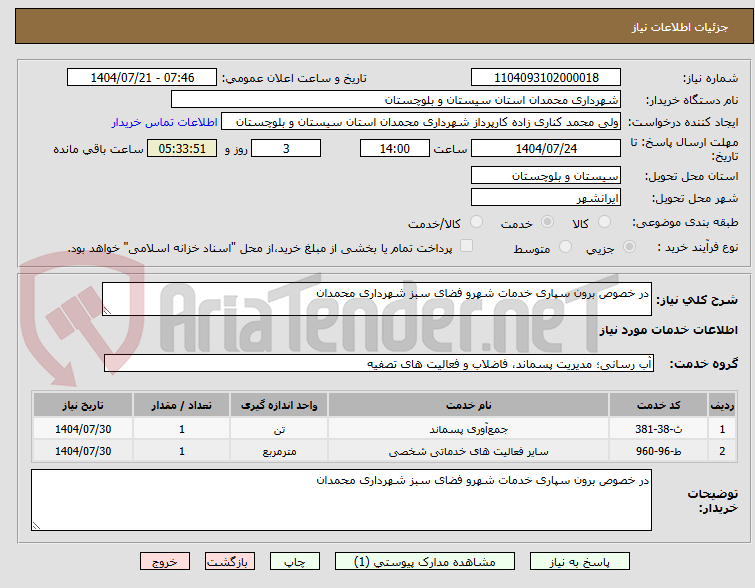The height and width of the screenshot is (588, 755).
Task: Click the جمع‌آوری پسماند service name
Action: click(469, 429)
